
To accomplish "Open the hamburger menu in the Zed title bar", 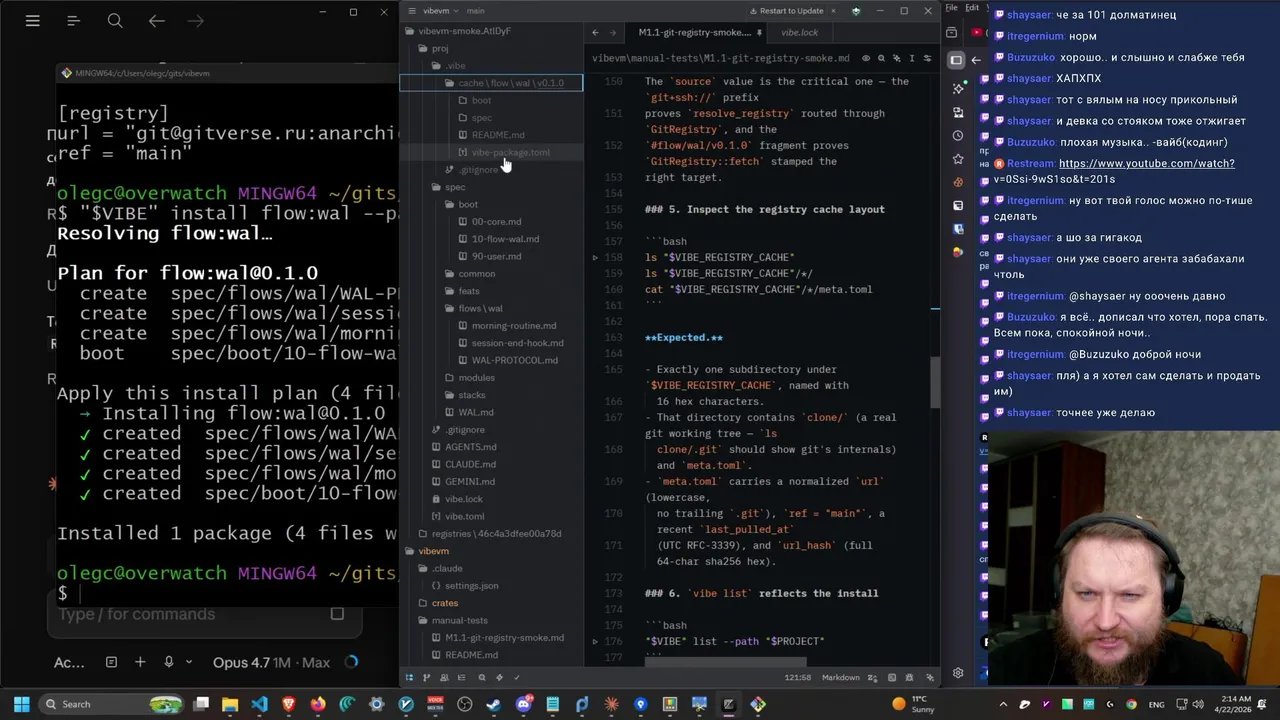I will coord(412,11).
